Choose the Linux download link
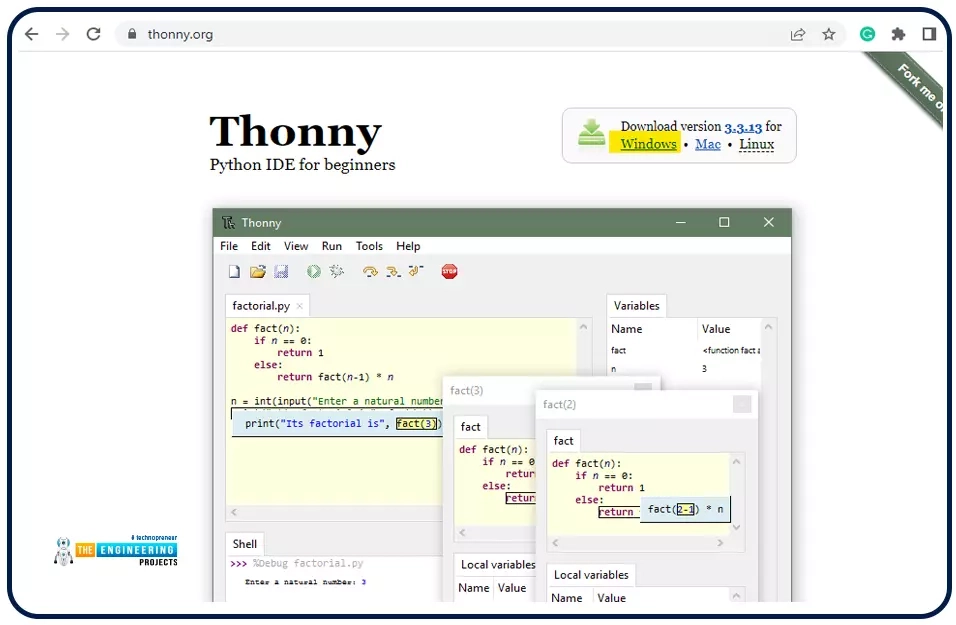The image size is (956, 625). 757,145
